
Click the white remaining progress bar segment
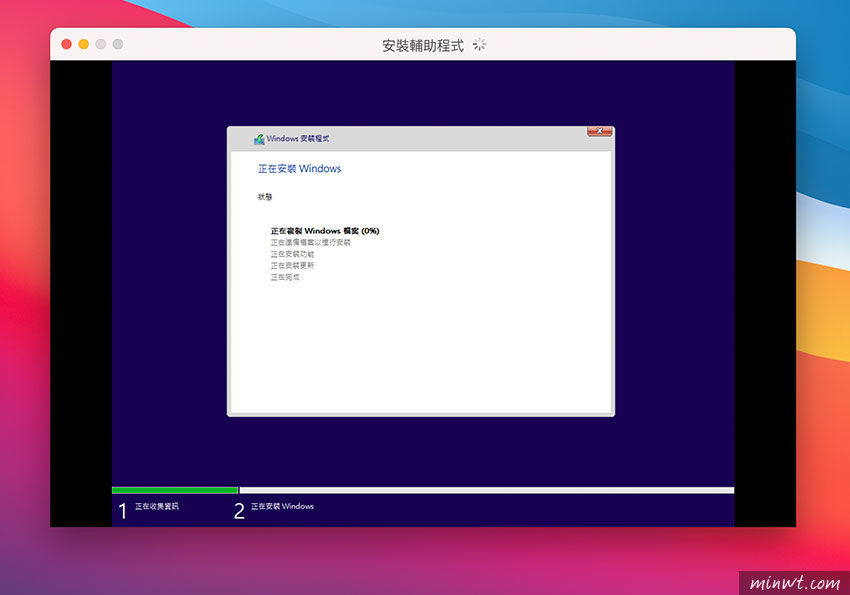(x=487, y=490)
